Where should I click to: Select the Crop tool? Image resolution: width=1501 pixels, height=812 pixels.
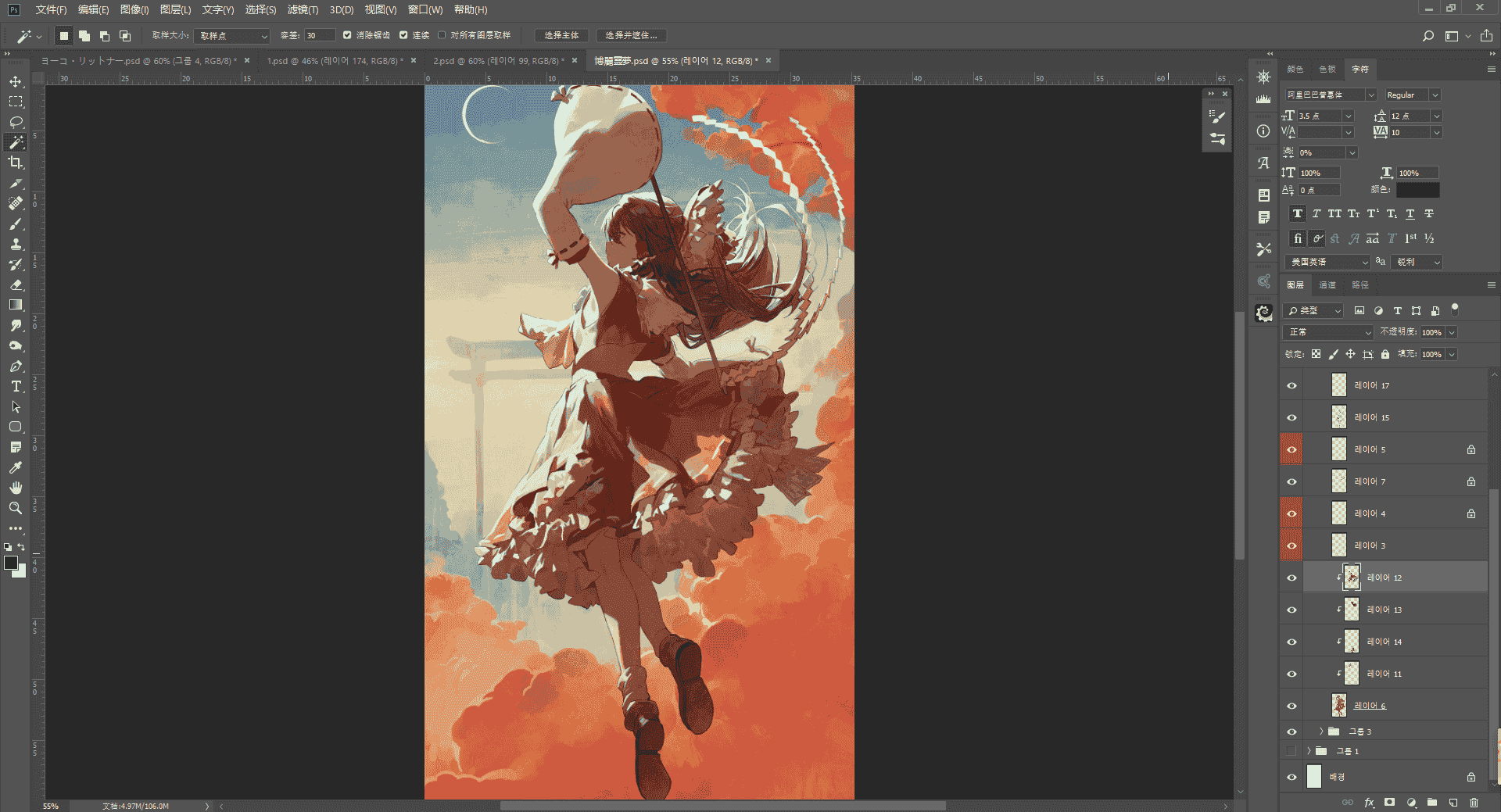[16, 163]
